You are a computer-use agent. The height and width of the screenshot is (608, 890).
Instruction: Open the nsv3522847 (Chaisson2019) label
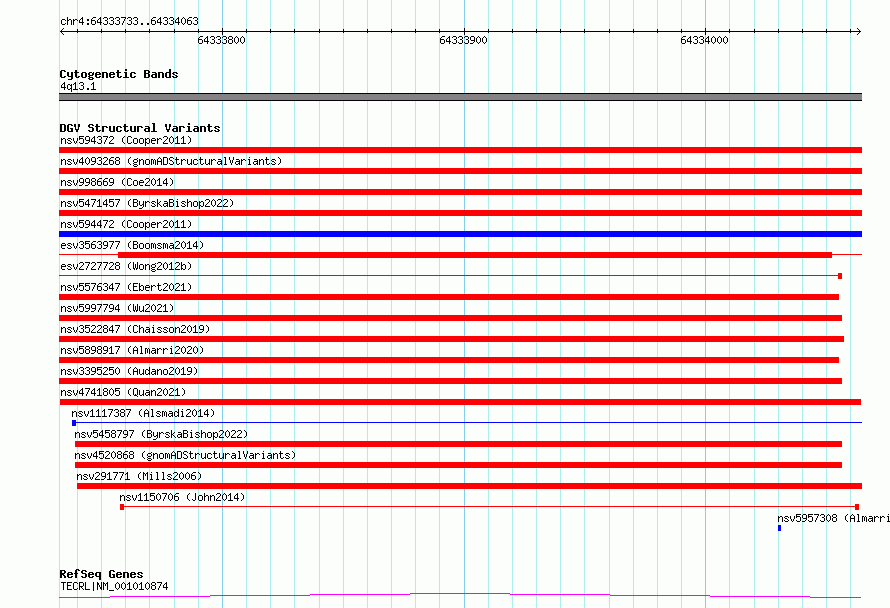pyautogui.click(x=135, y=329)
